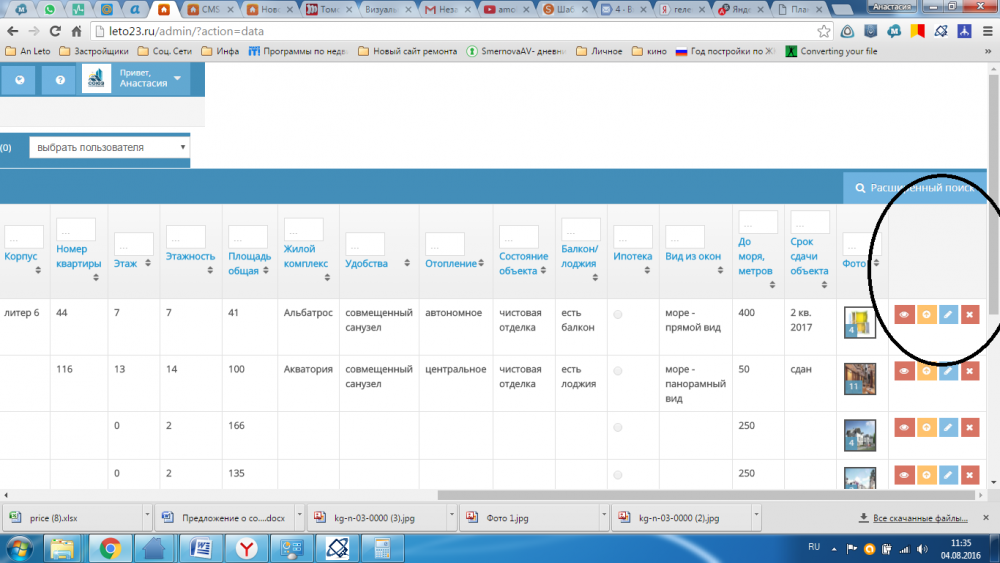1000x563 pixels.
Task: Click the help question mark icon
Action: point(60,80)
